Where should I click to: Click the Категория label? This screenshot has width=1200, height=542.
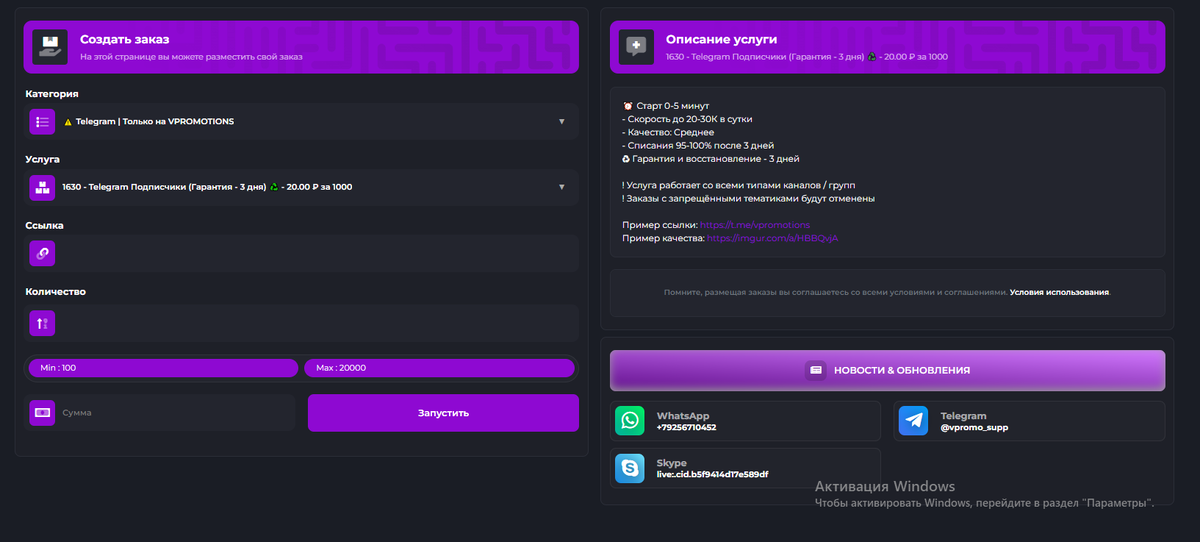(x=52, y=94)
